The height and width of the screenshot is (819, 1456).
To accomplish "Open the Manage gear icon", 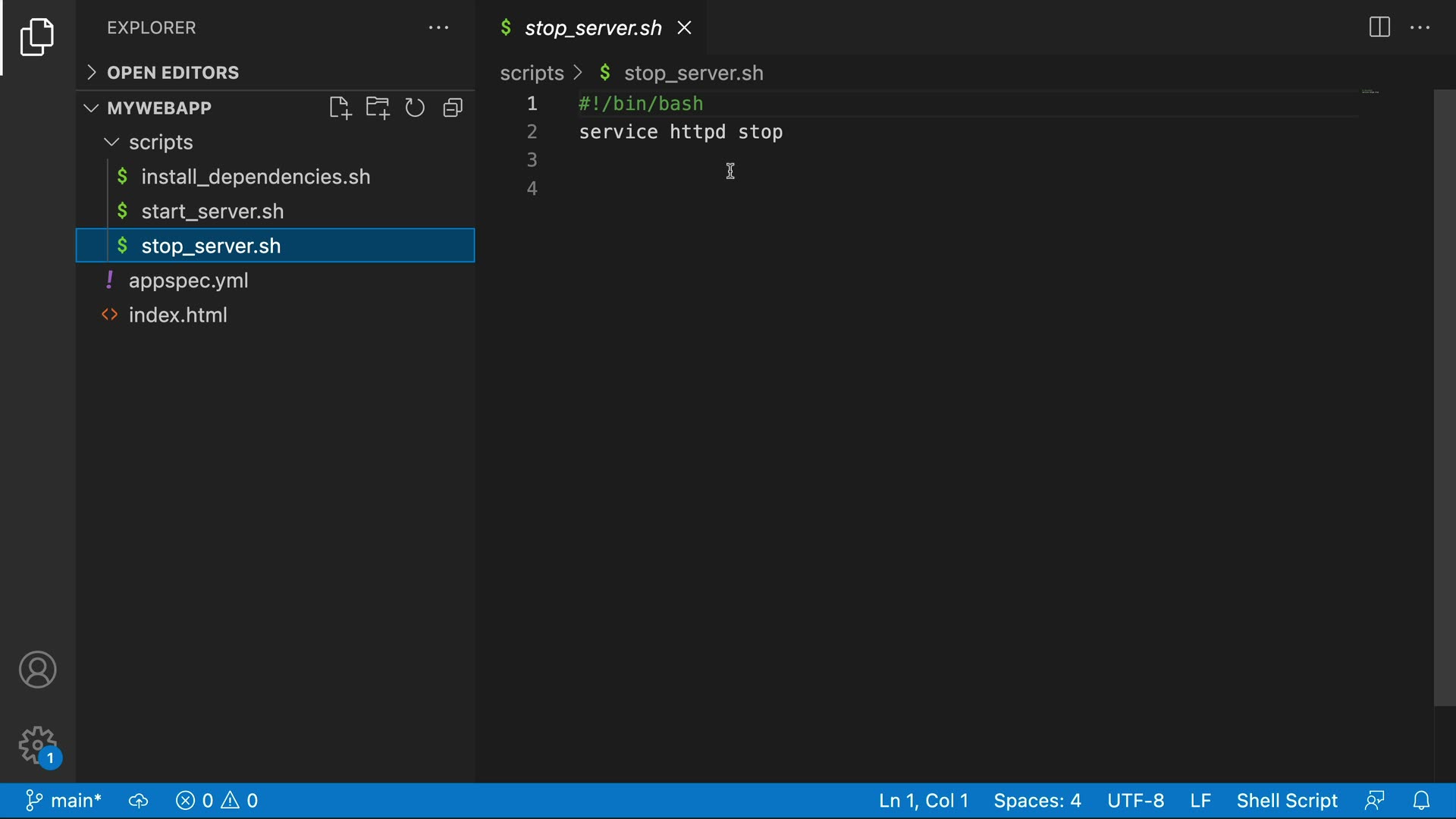I will (37, 745).
